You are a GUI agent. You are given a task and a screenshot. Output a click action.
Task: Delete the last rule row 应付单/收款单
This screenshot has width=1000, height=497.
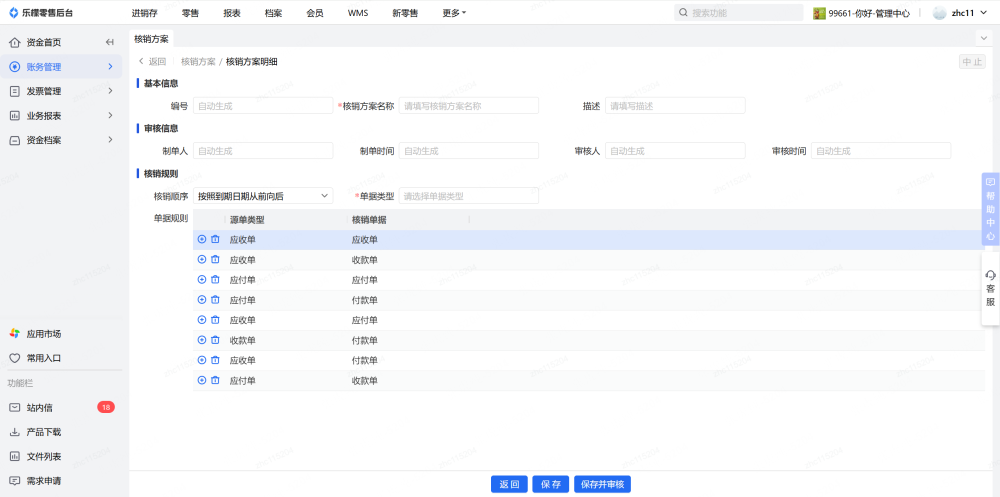coord(215,380)
